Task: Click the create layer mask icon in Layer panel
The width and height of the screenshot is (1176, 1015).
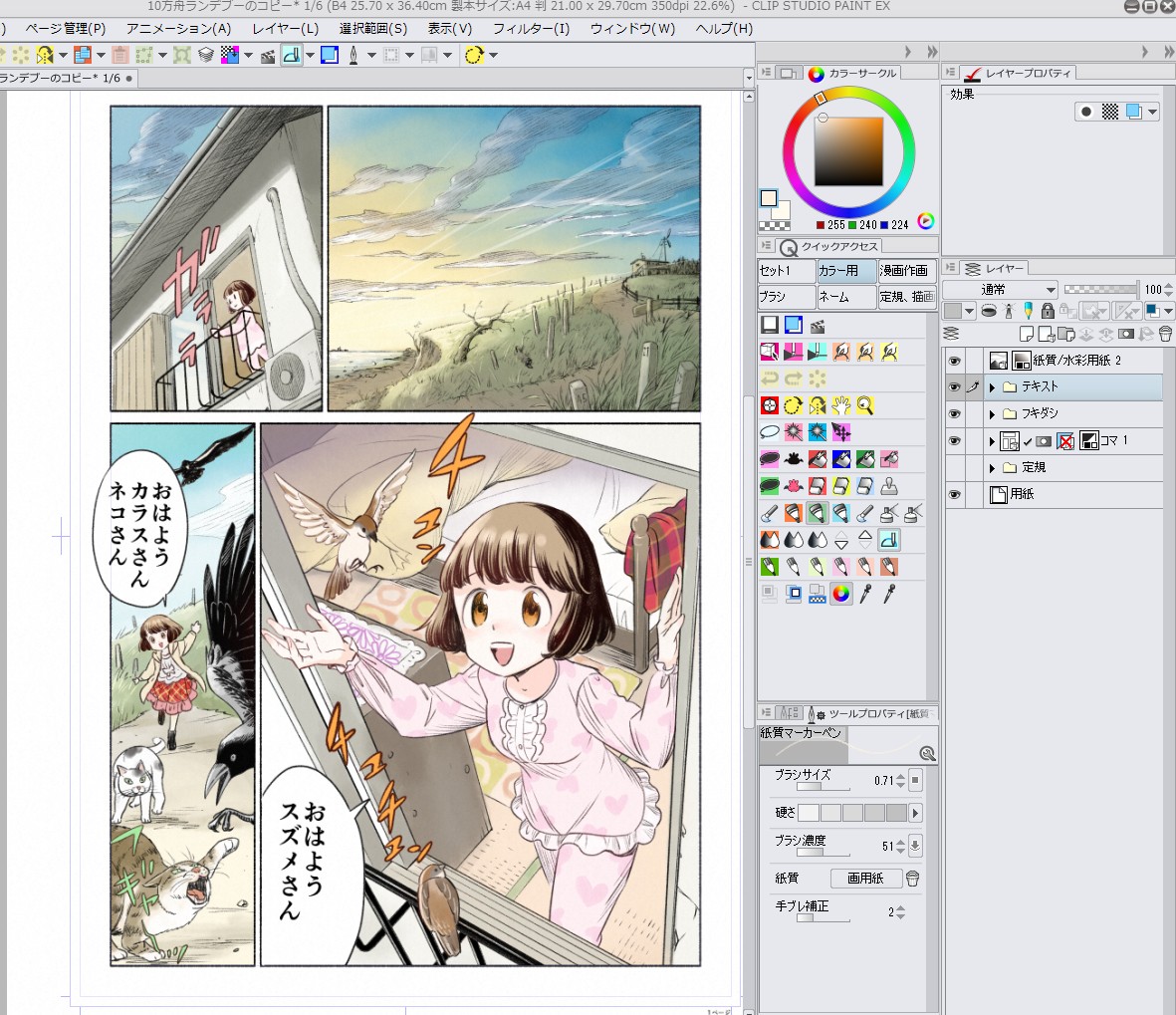Action: coord(1126,334)
